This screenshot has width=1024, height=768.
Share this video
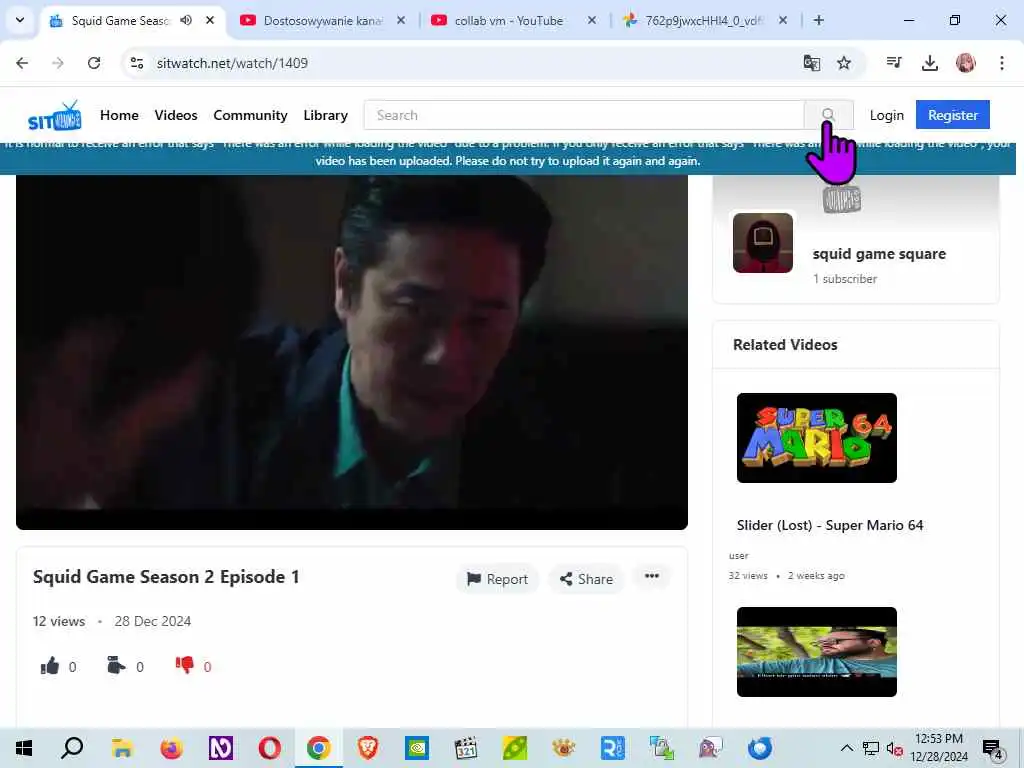[586, 579]
